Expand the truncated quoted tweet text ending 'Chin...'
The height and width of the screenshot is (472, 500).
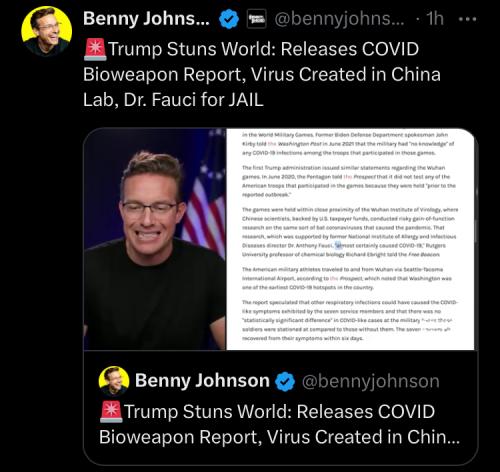point(279,424)
